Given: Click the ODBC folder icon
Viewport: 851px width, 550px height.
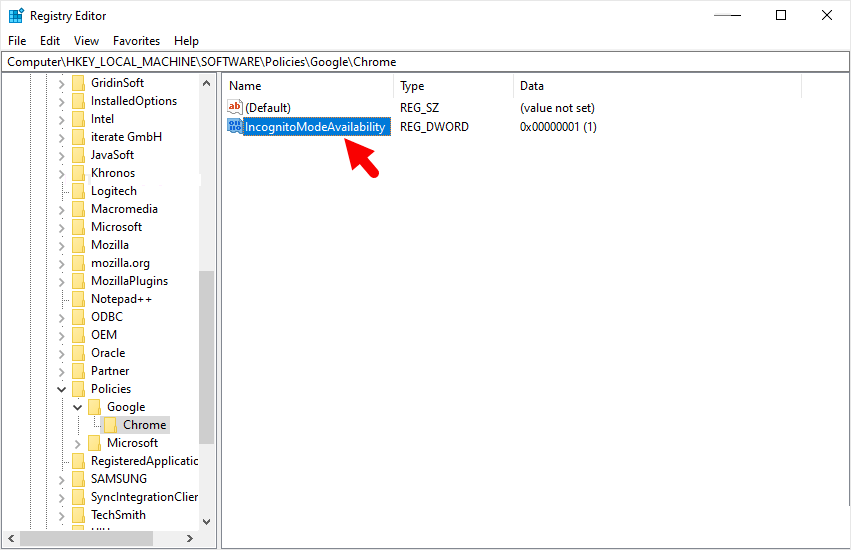Looking at the screenshot, I should (79, 317).
